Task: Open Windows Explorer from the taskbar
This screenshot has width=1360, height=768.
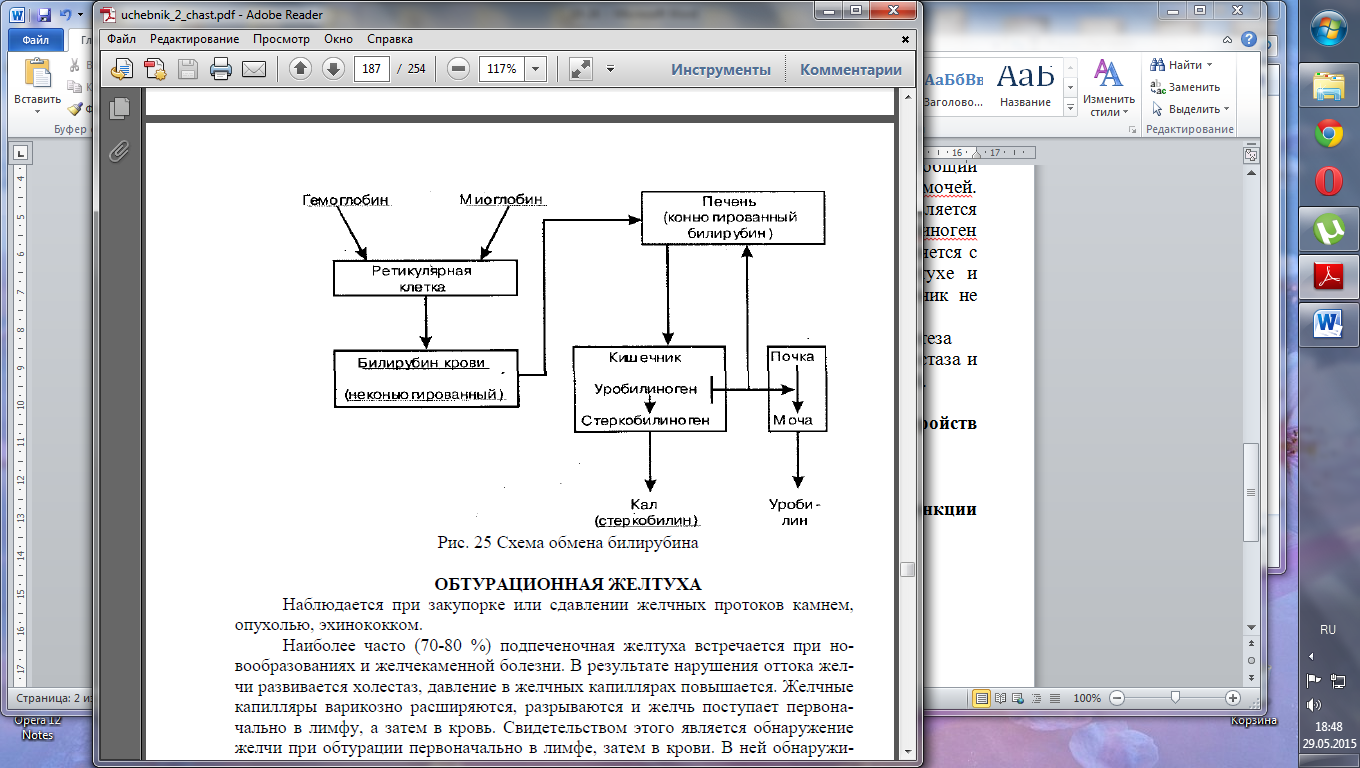Action: (1328, 87)
